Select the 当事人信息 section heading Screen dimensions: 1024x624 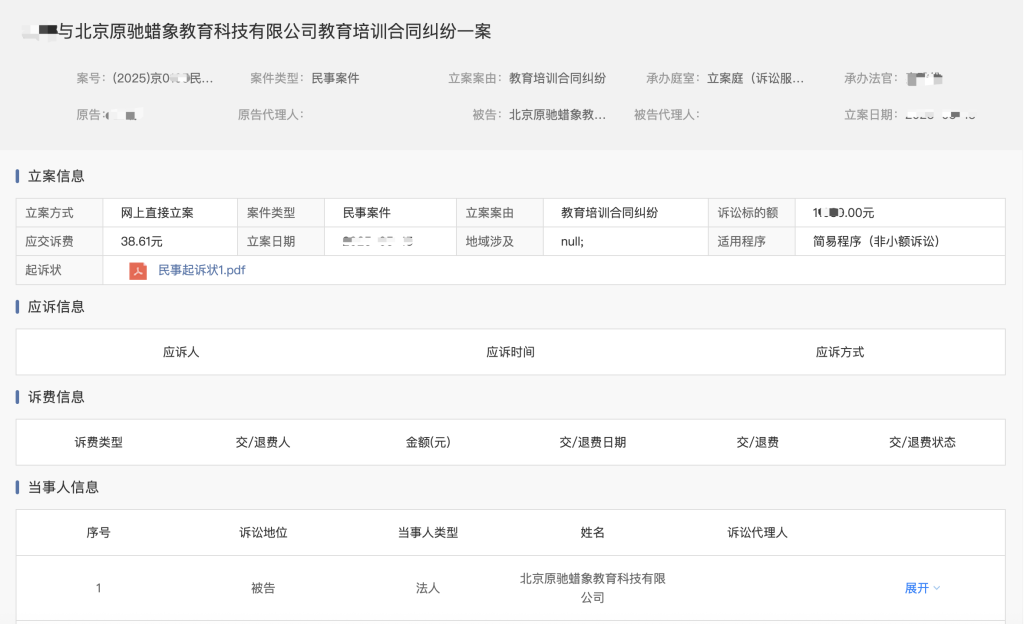point(63,487)
